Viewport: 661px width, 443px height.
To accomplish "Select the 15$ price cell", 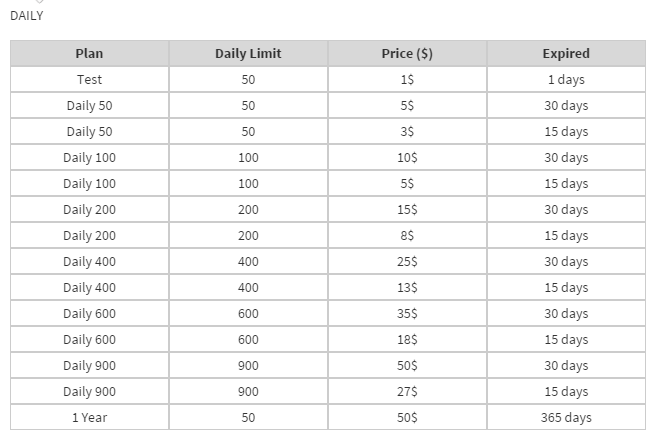I will 407,210.
